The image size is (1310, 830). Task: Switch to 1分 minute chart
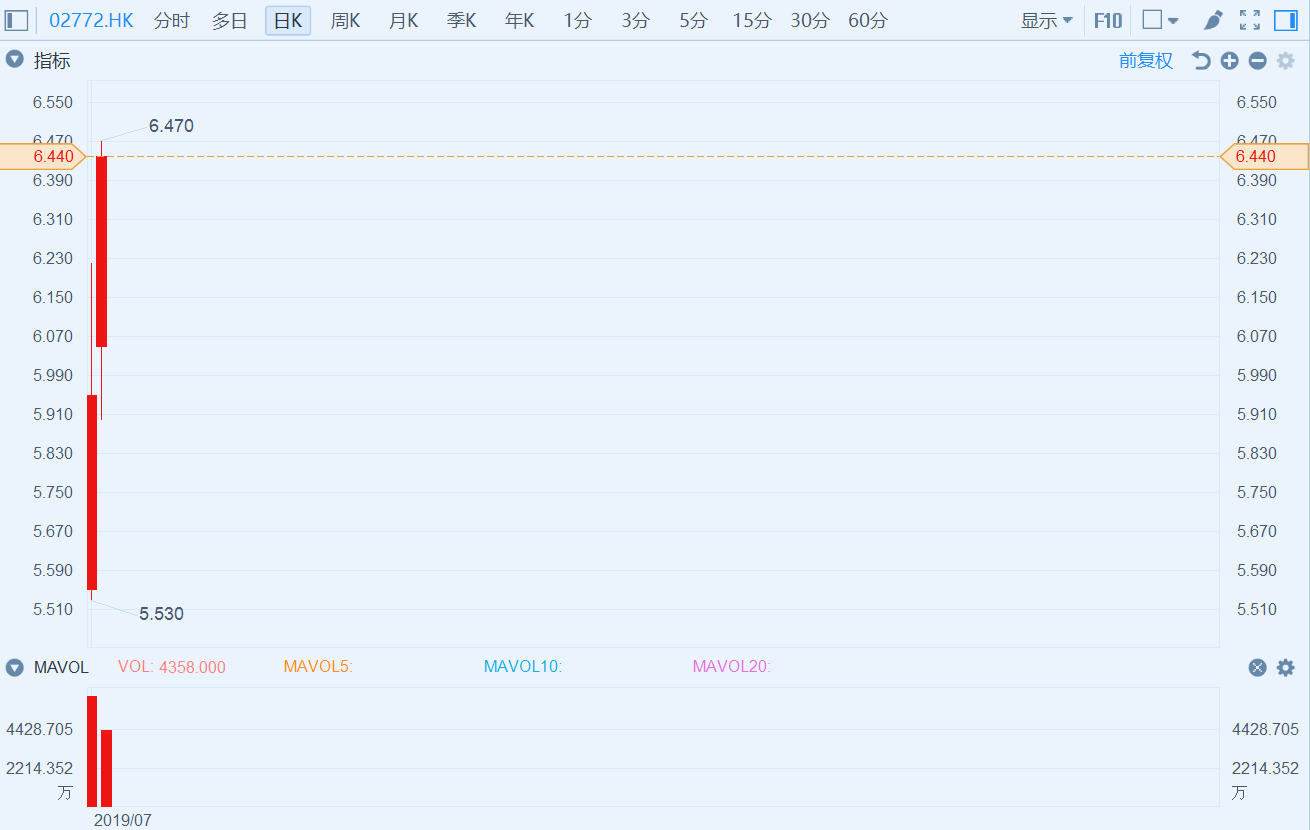point(577,20)
